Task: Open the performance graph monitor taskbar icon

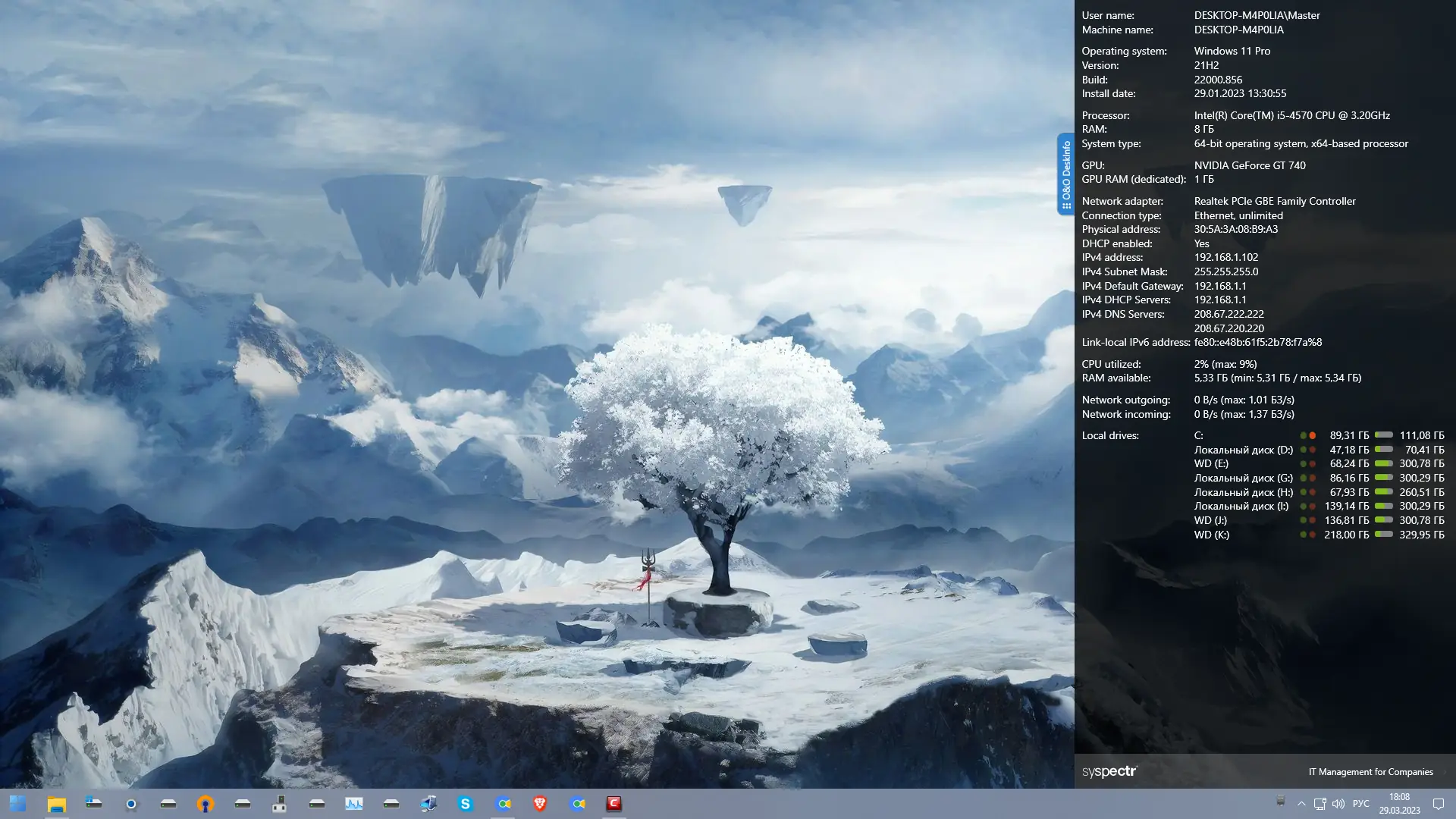Action: [x=354, y=804]
